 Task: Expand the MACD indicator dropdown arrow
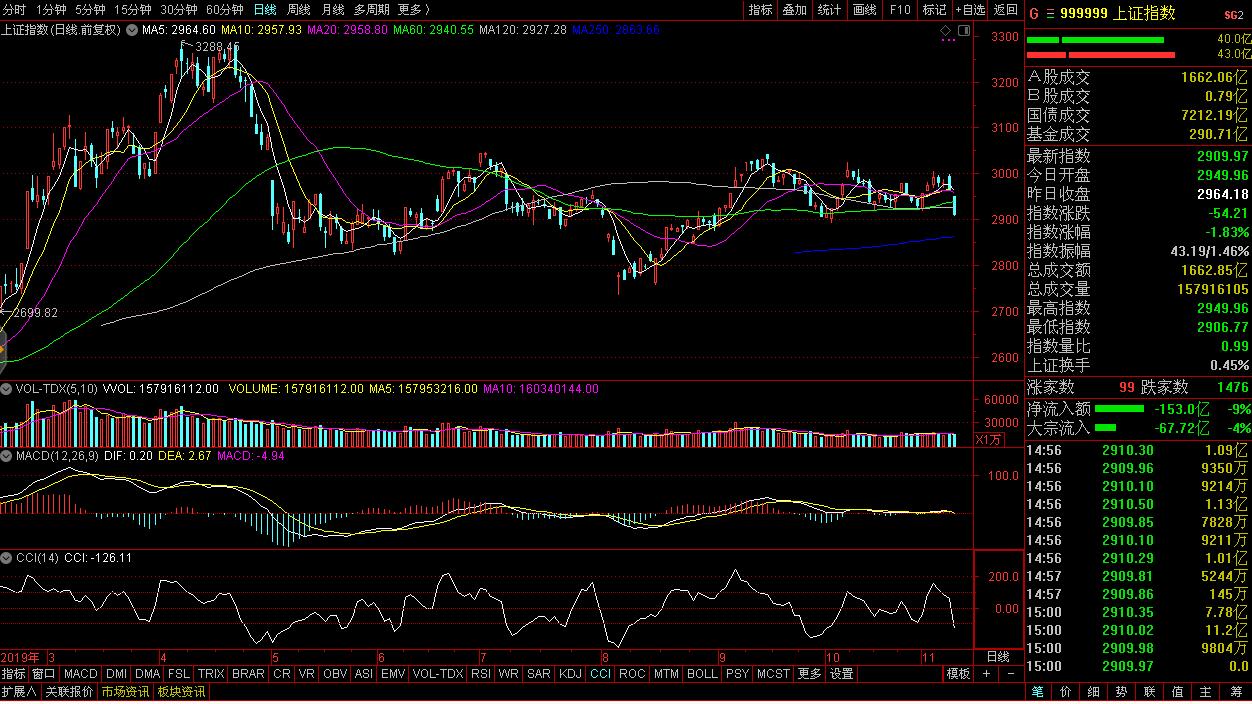tap(6, 456)
